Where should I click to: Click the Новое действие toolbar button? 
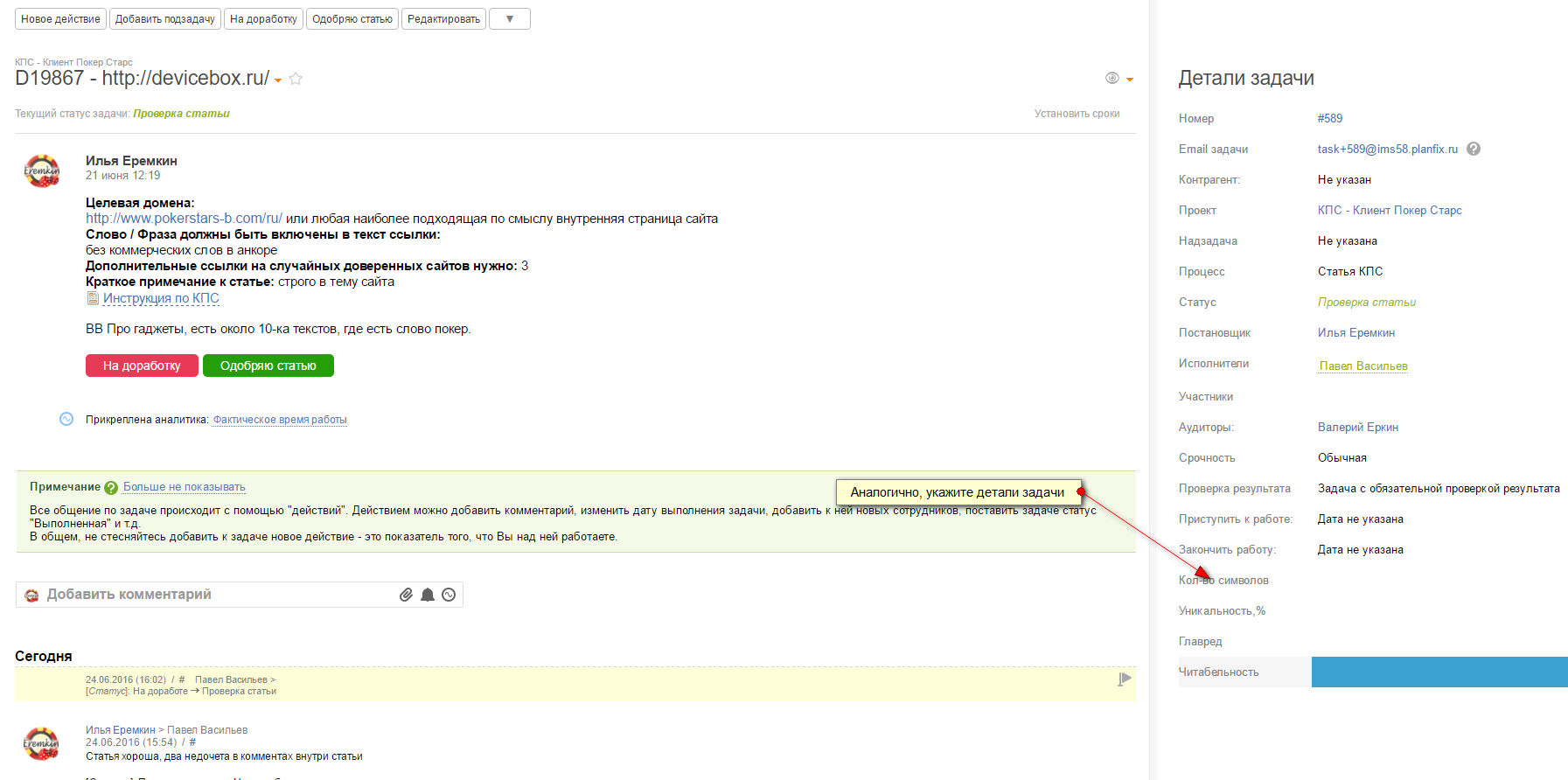(60, 19)
